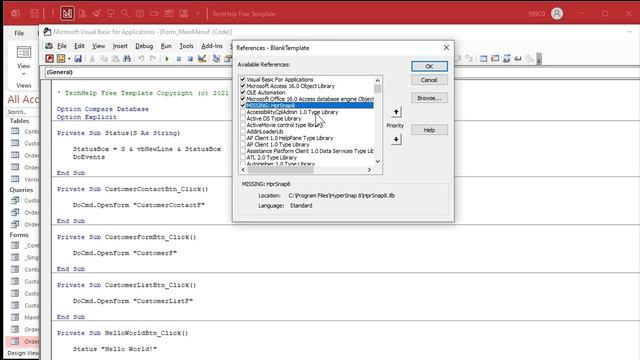Viewport: 640px width, 360px height.
Task: Click the Redo arrow in VBA toolbar
Action: (x=153, y=59)
